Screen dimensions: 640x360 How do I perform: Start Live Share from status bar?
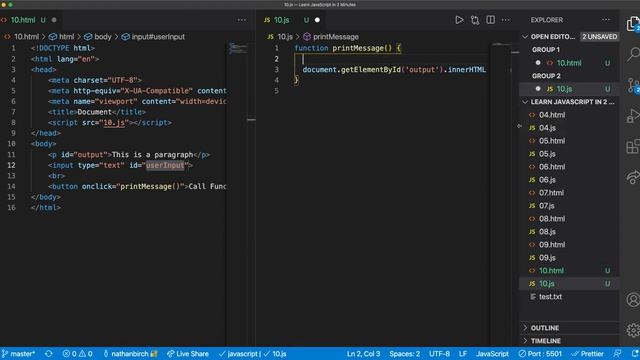click(188, 354)
